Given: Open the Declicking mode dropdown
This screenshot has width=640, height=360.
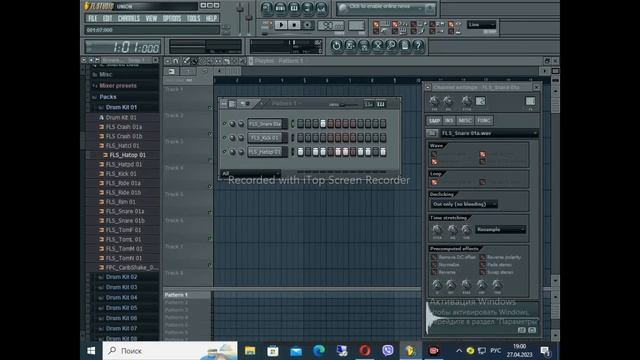Looking at the screenshot, I should (464, 204).
